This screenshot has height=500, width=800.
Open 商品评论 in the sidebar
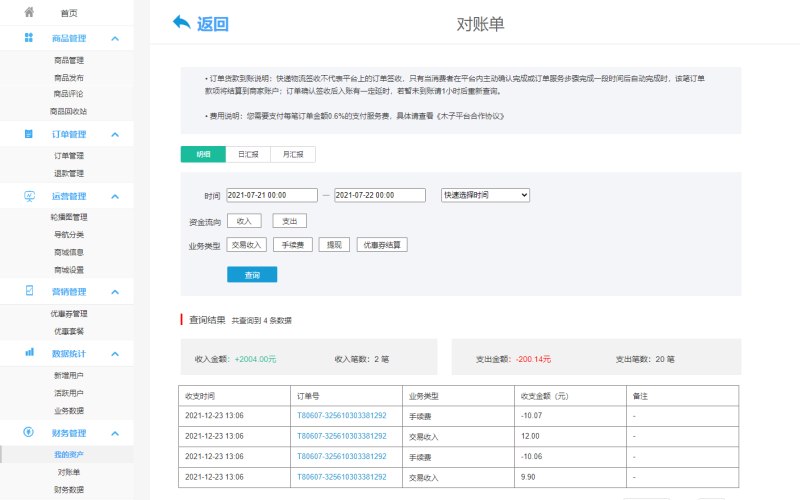[x=69, y=94]
